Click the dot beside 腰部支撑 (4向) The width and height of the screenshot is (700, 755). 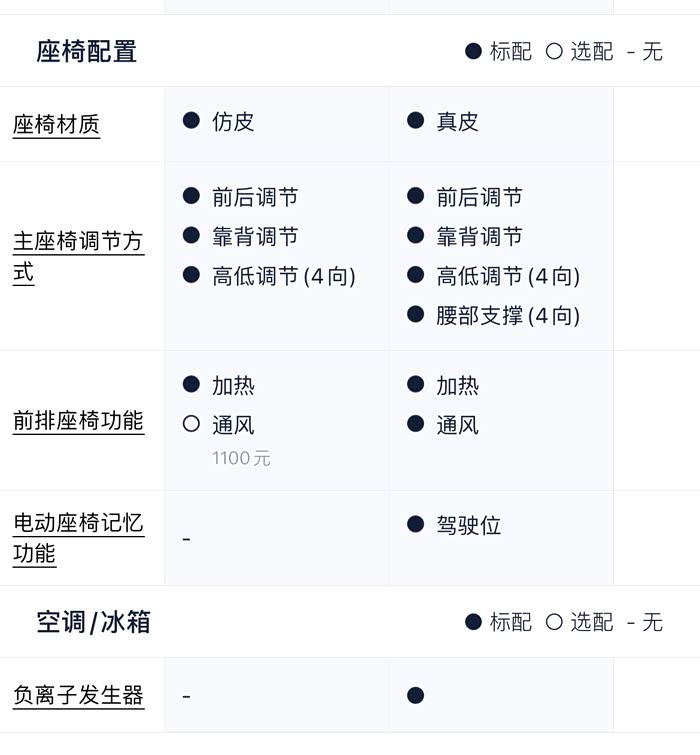point(416,315)
